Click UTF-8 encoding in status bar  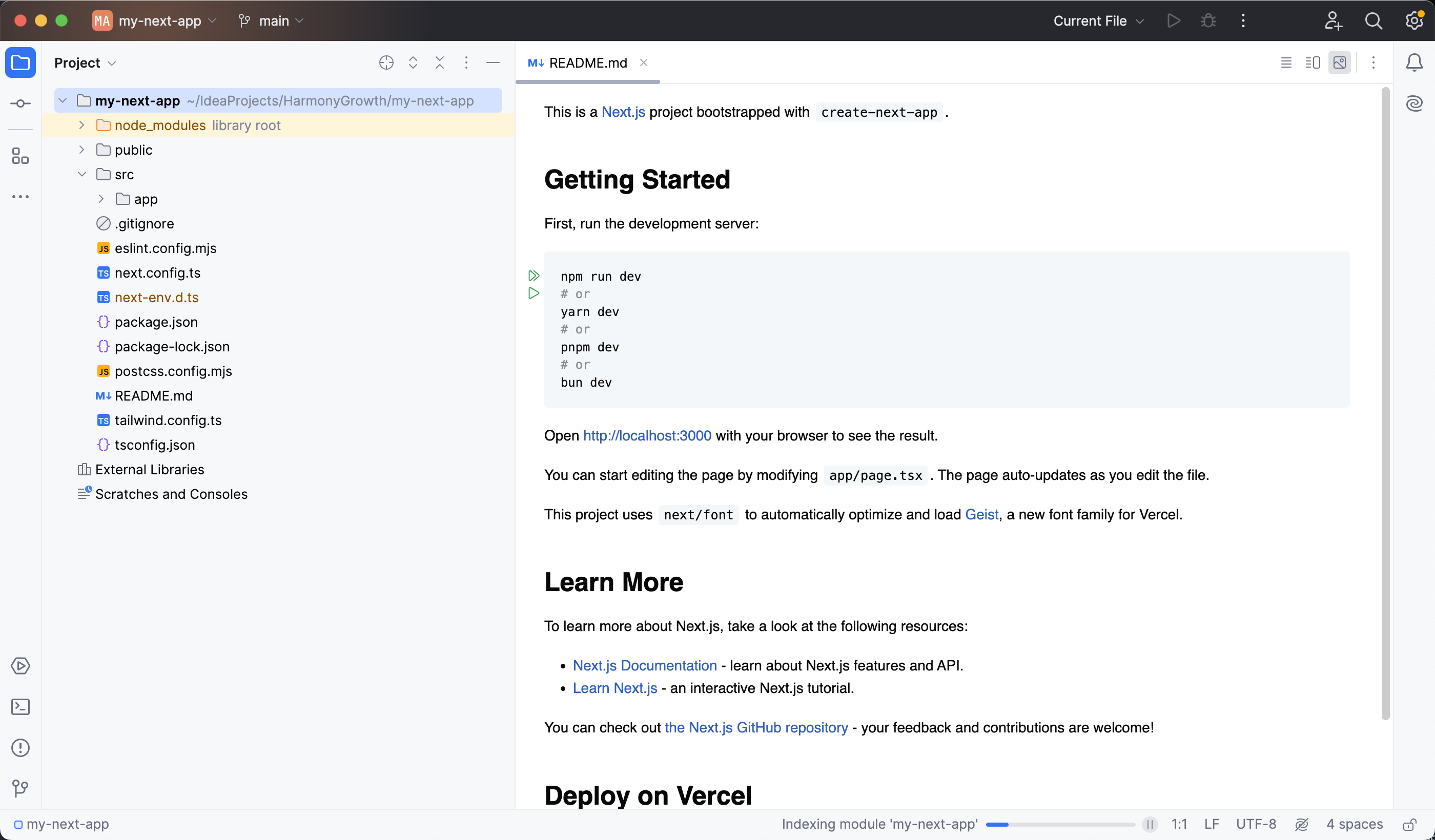point(1256,824)
